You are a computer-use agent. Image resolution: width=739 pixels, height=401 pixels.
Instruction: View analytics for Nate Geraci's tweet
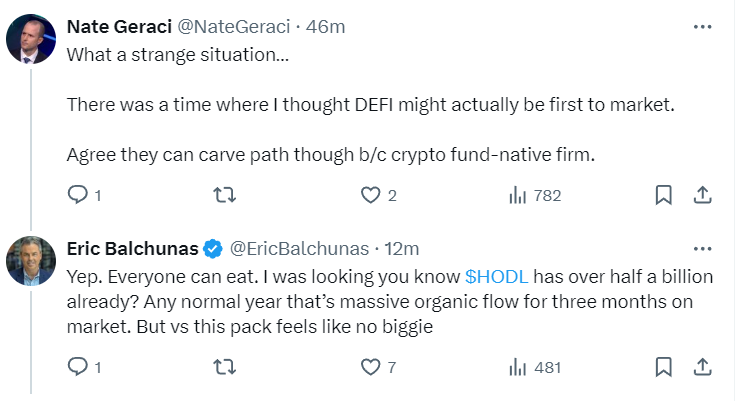tap(518, 196)
